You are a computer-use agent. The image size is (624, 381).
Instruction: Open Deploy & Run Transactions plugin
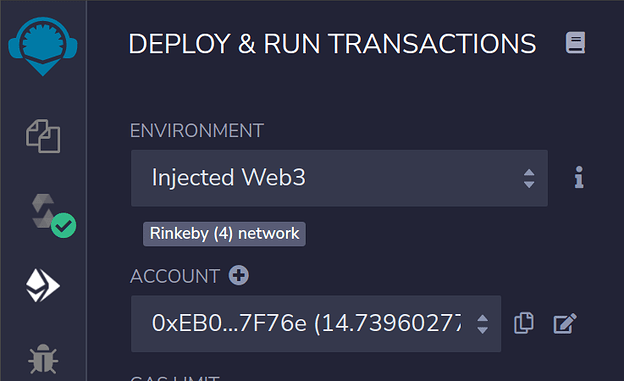tap(43, 285)
